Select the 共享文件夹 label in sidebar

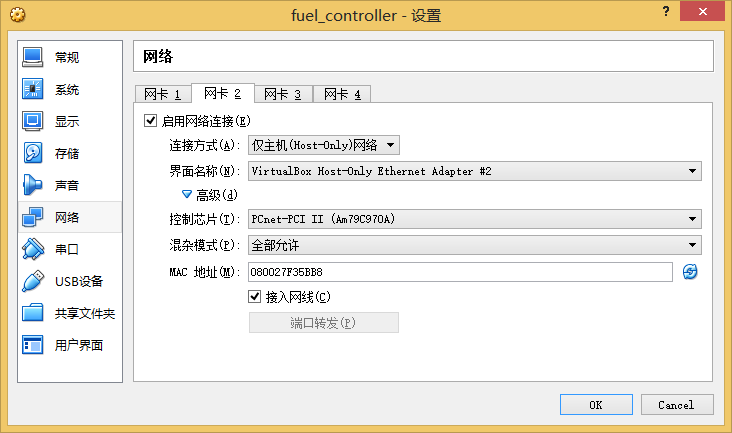pyautogui.click(x=85, y=314)
